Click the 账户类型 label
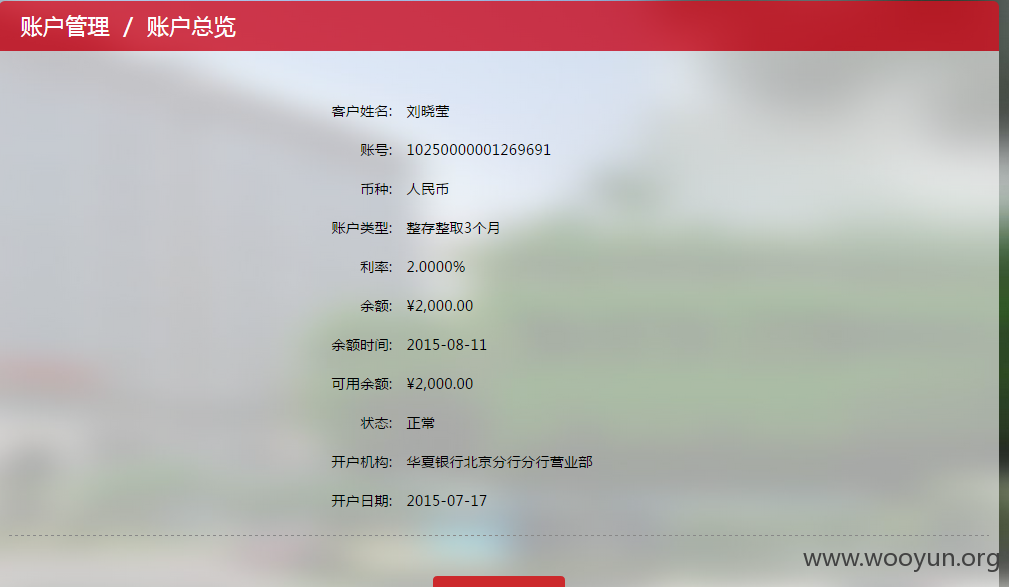Viewport: 1009px width, 587px height. [x=362, y=228]
